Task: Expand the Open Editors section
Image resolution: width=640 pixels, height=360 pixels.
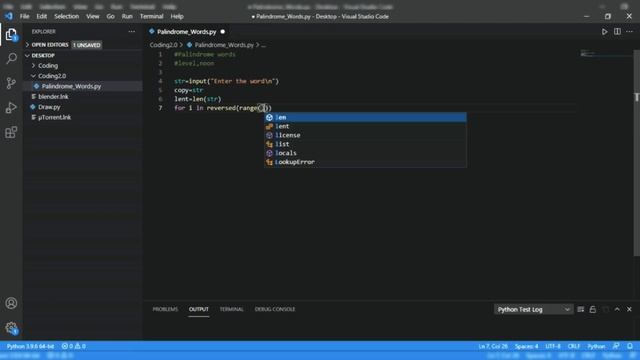Action: pos(50,45)
